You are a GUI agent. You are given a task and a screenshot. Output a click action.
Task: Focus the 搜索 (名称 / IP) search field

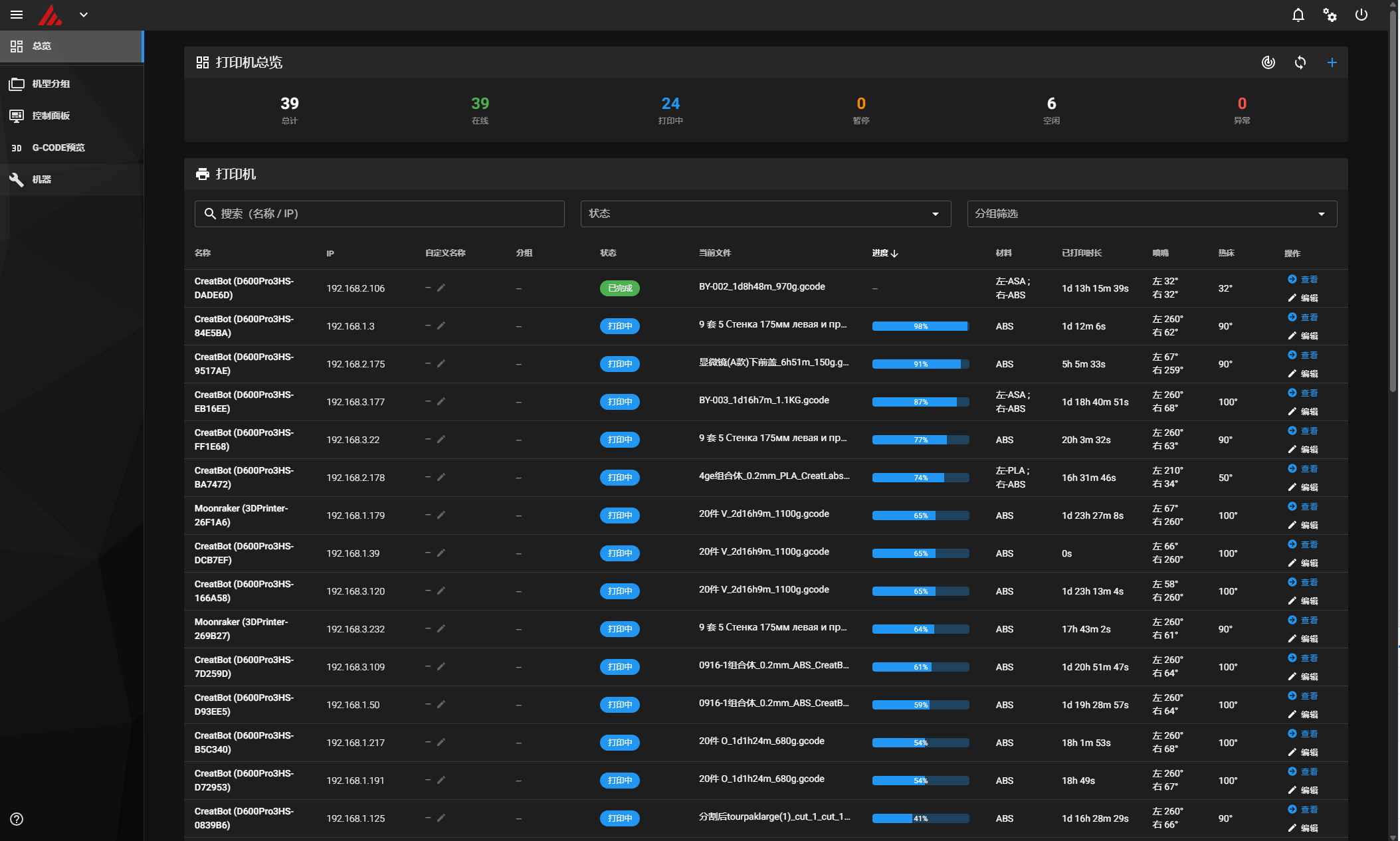[x=379, y=214]
